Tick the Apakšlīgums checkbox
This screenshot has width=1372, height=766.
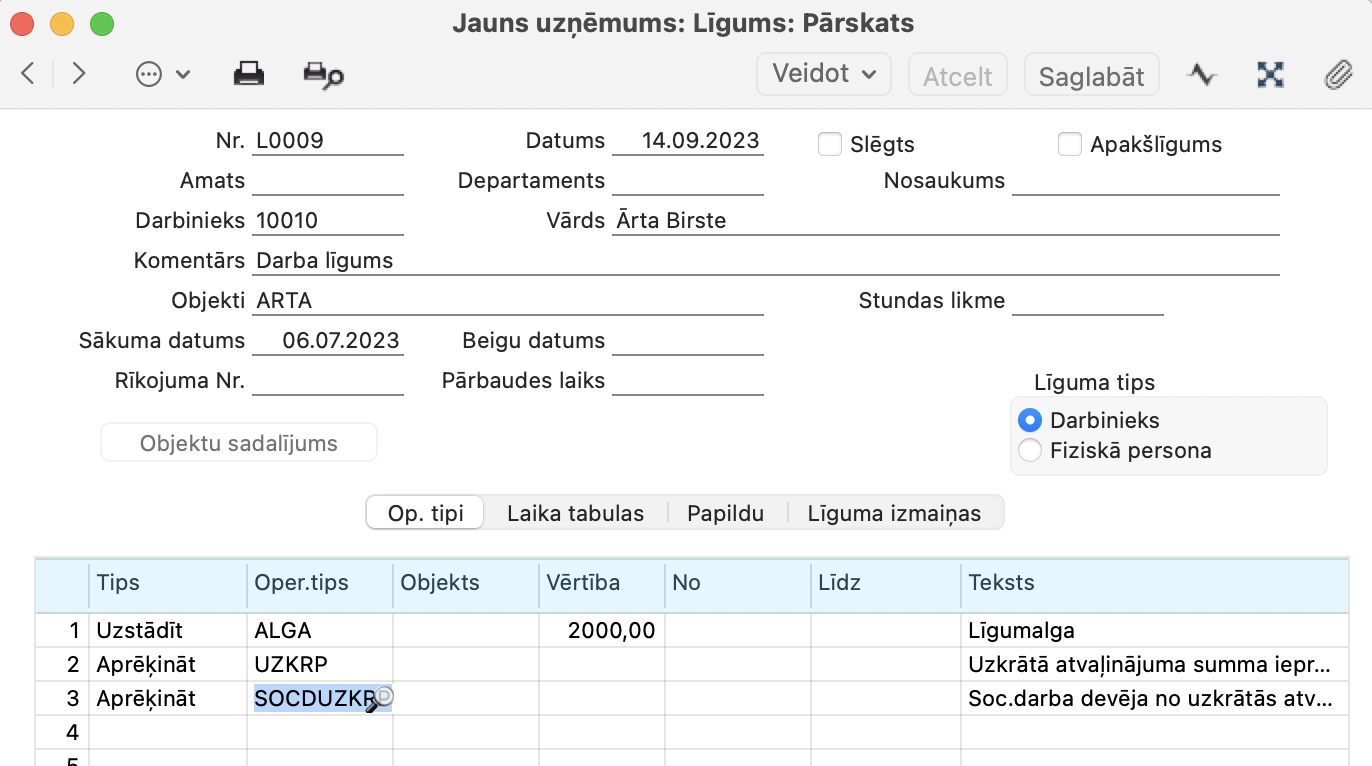point(1069,145)
